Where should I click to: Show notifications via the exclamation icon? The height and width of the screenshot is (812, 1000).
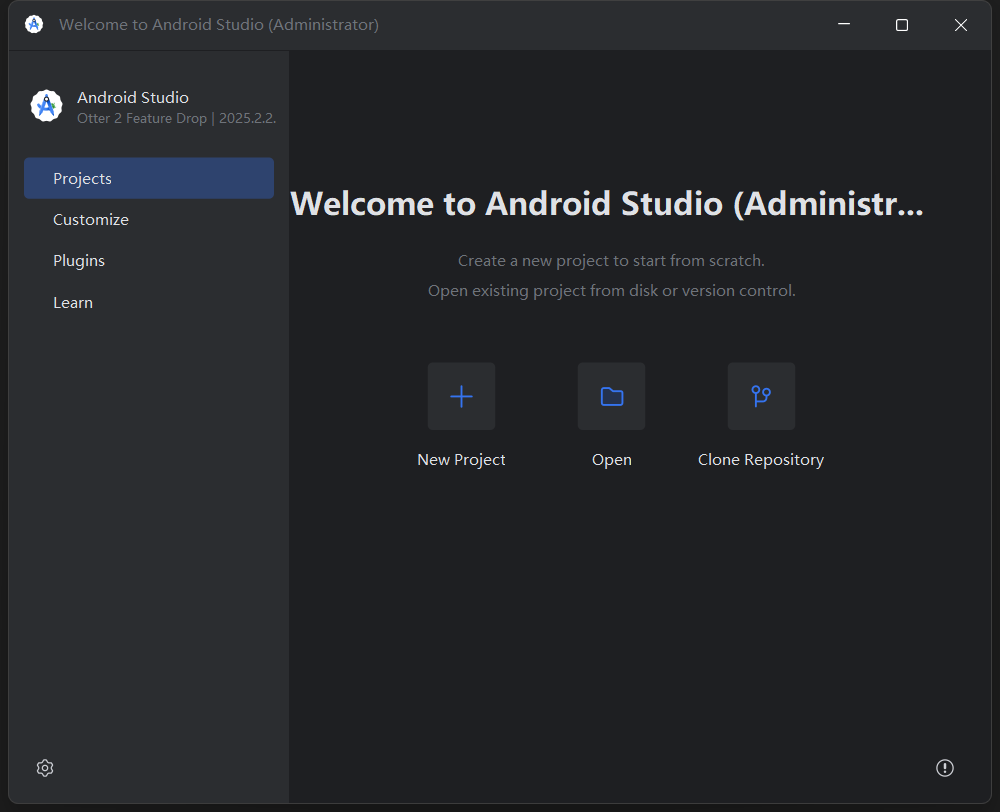[x=944, y=768]
